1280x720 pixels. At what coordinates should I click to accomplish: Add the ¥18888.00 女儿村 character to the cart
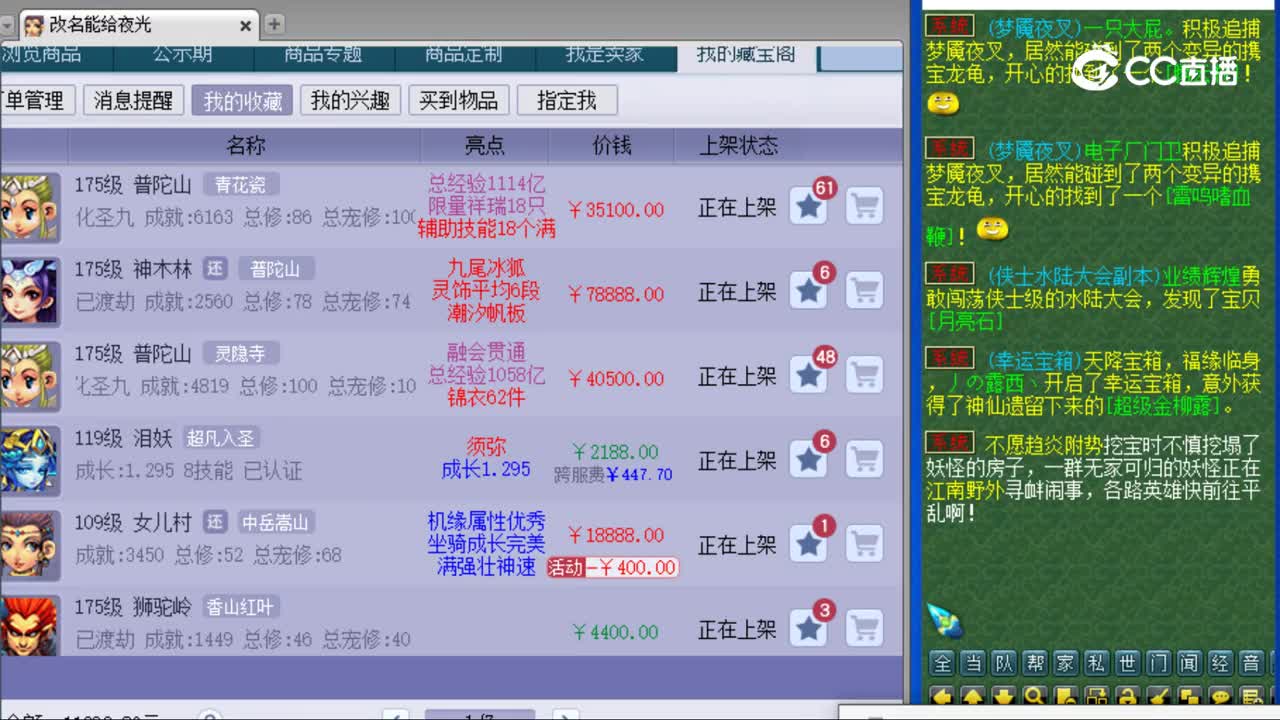864,543
